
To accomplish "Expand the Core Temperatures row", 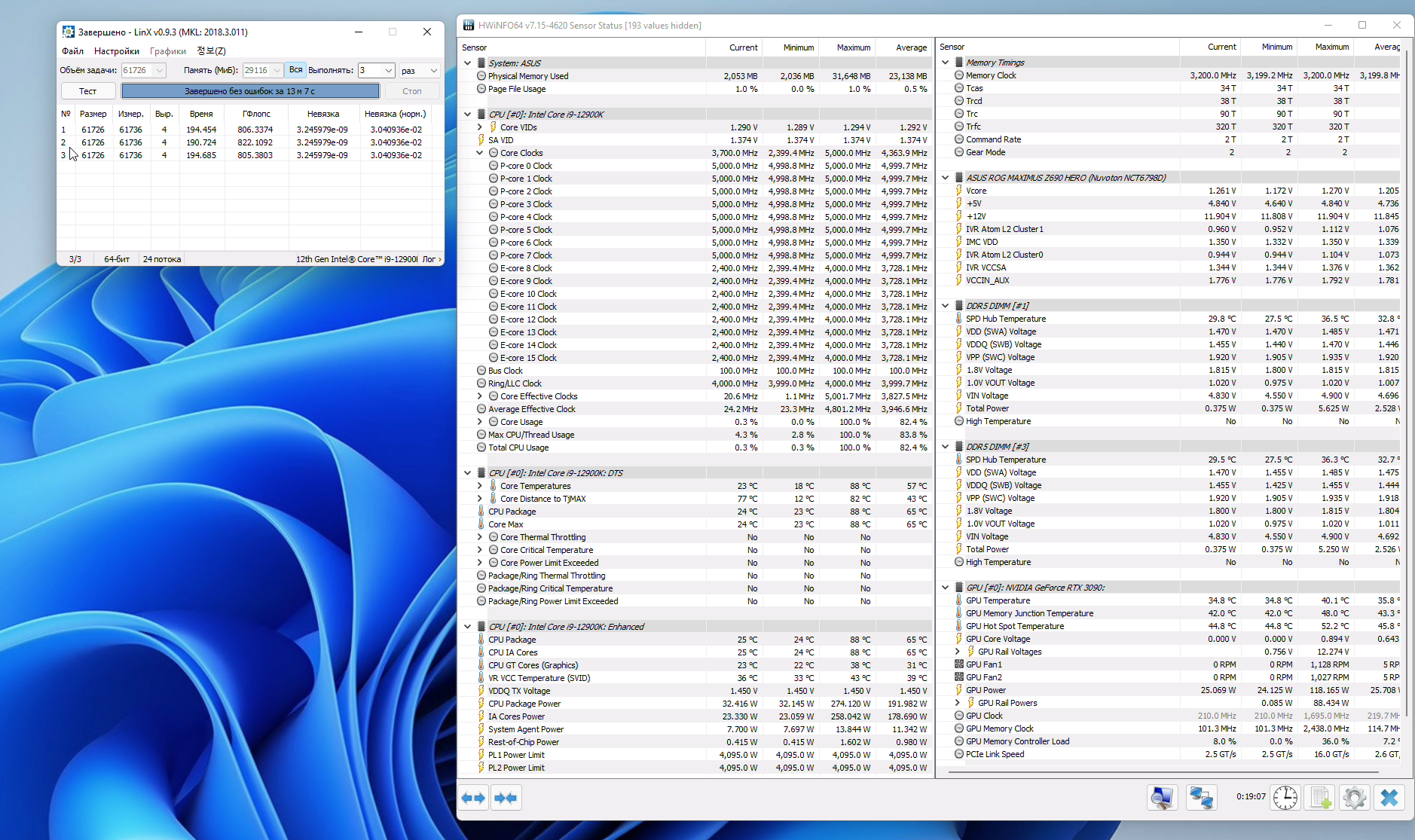I will coord(480,486).
